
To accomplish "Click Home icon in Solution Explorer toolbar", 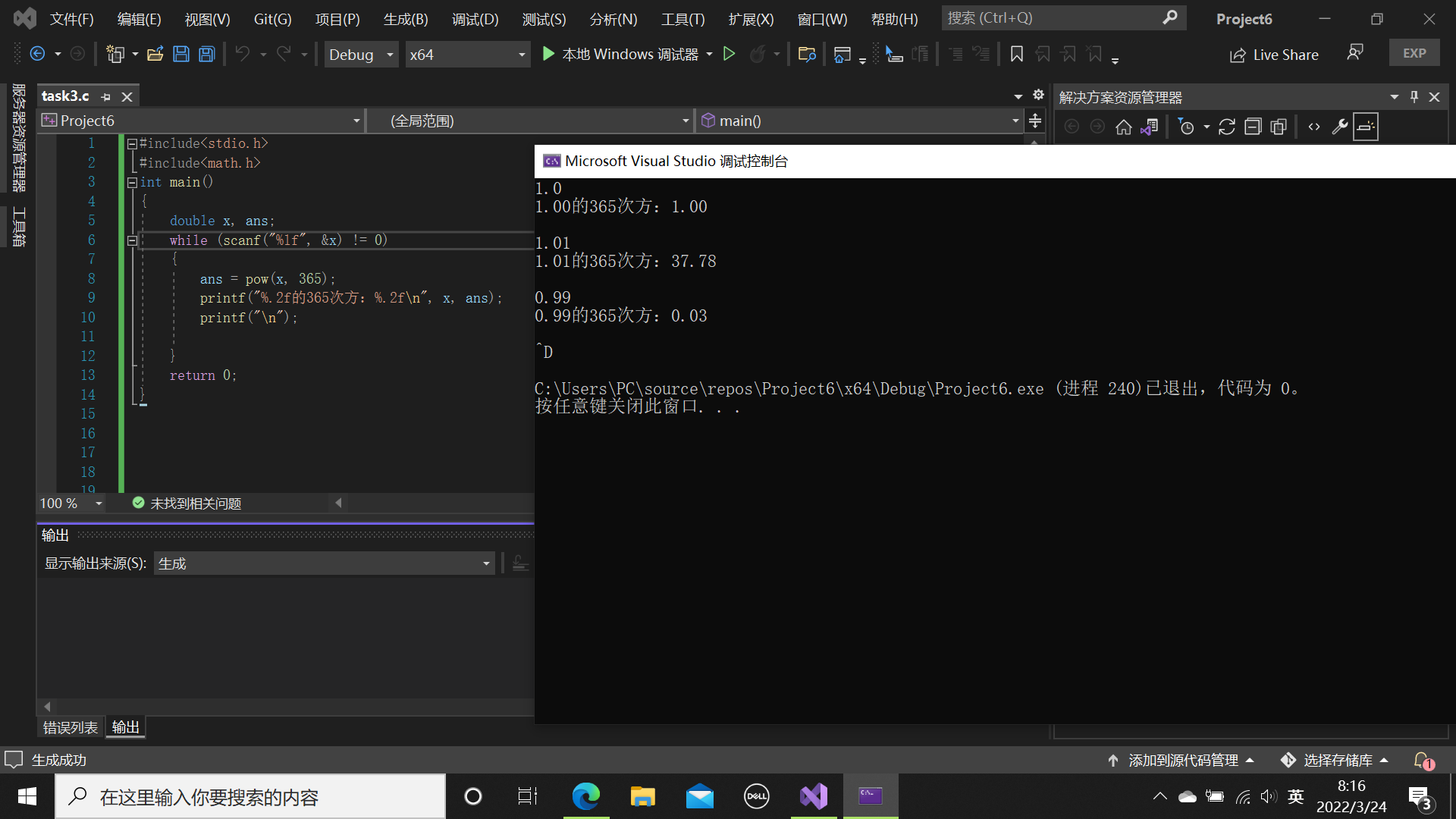I will 1123,127.
